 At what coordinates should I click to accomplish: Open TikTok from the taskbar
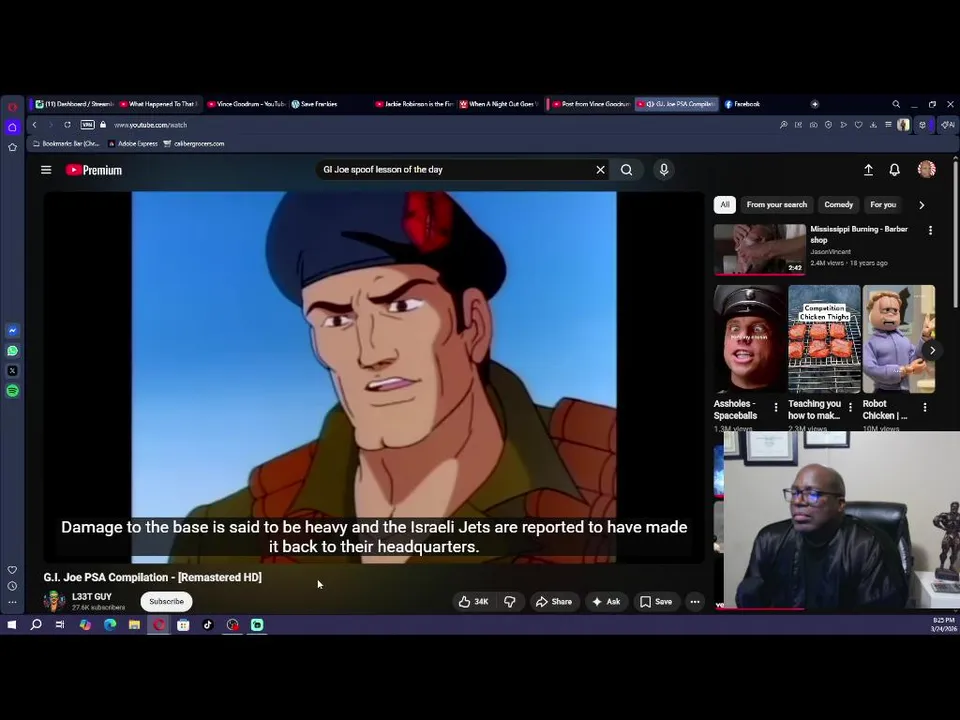[x=208, y=624]
